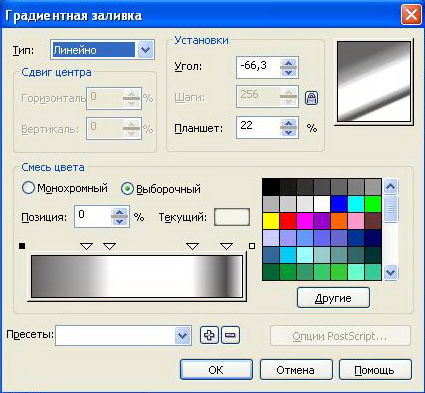425x393 pixels.
Task: Select the black start marker of gradient
Action: (x=22, y=246)
